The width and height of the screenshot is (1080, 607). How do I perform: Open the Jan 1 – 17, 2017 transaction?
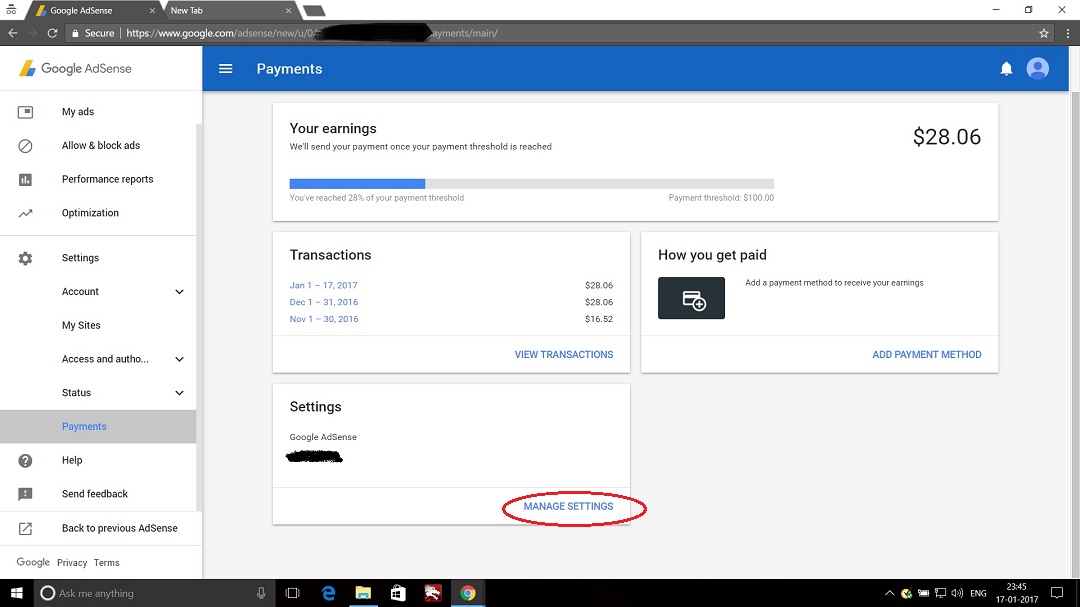323,285
